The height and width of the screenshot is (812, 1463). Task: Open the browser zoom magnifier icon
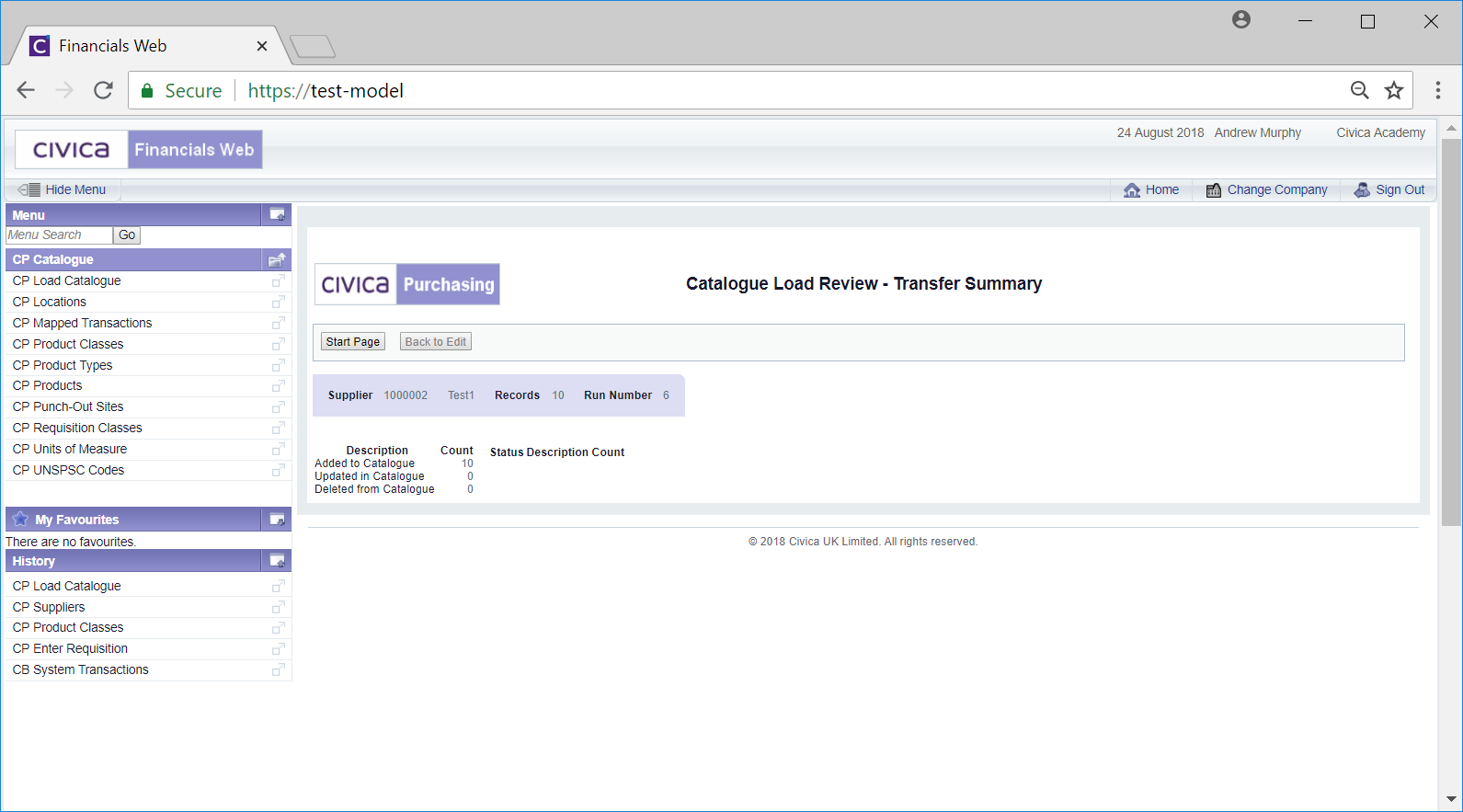pos(1360,90)
